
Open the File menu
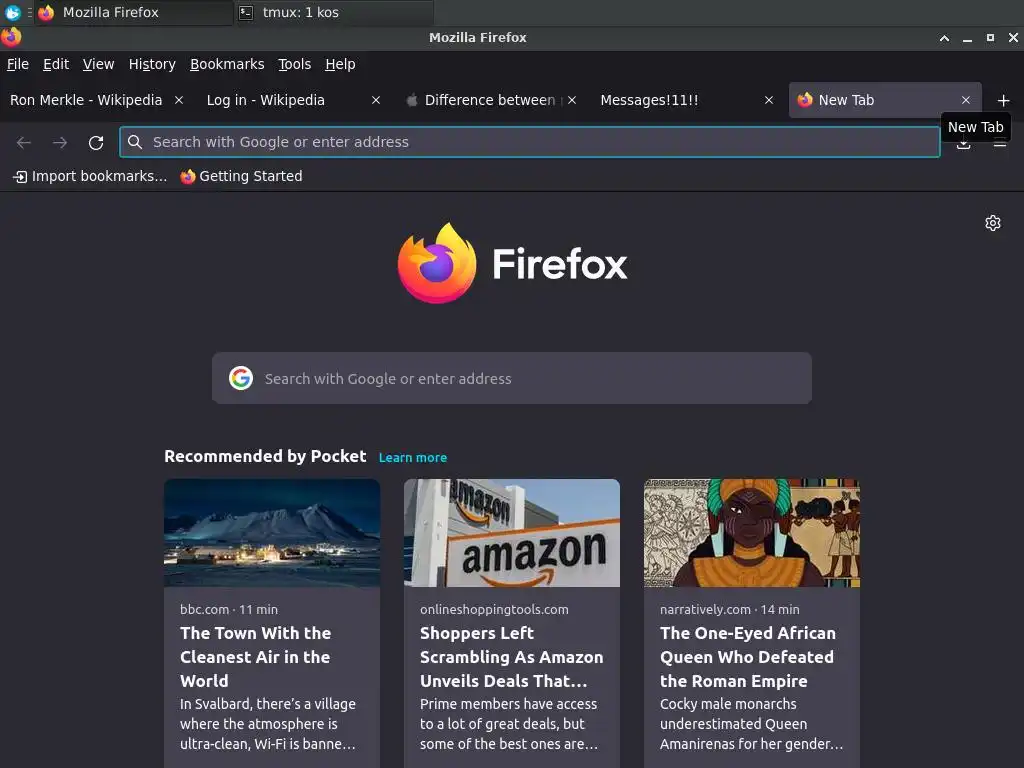point(18,64)
